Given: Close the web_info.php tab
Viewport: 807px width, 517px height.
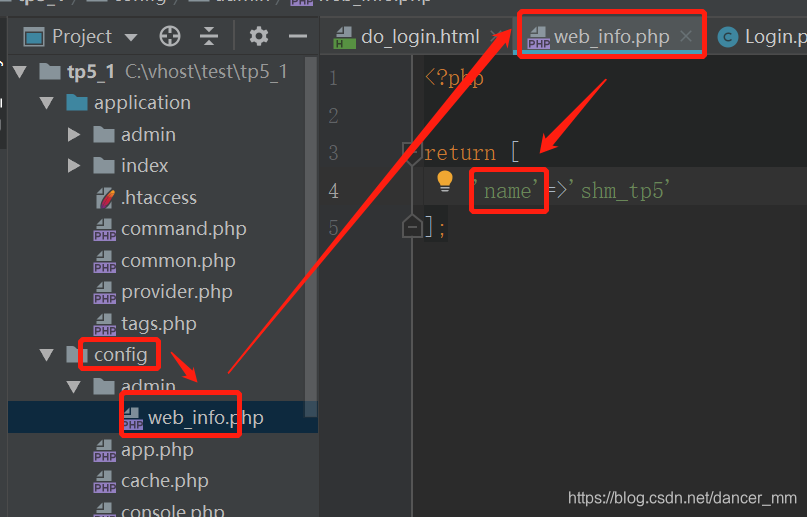Looking at the screenshot, I should tap(686, 36).
